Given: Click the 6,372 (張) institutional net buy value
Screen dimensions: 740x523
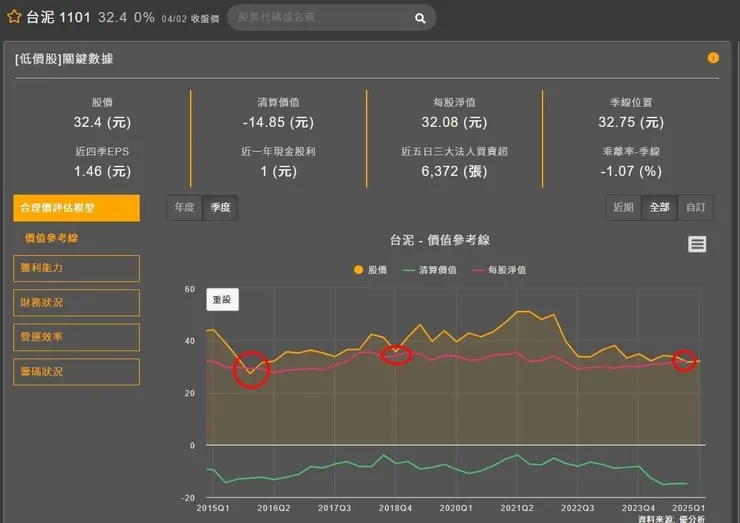Looking at the screenshot, I should (x=454, y=171).
